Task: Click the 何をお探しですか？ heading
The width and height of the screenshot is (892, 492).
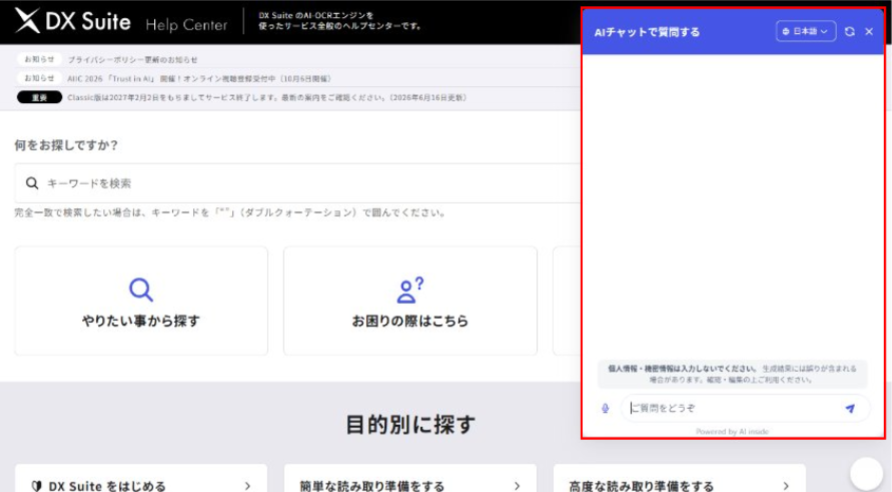Action: tap(66, 145)
